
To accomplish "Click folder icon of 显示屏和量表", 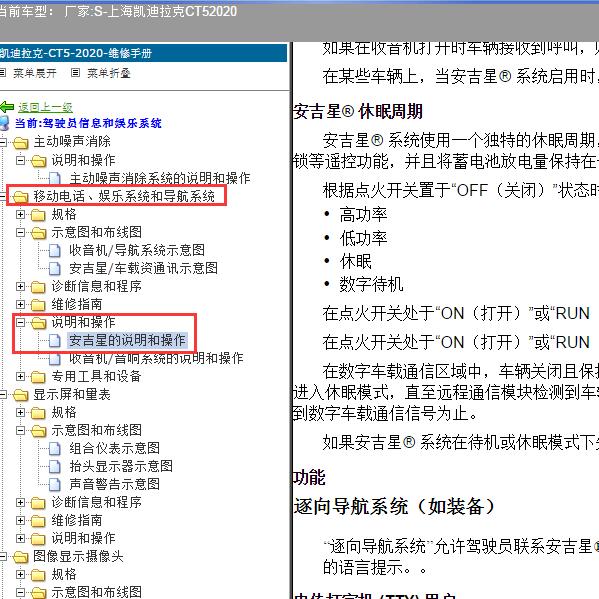I will (21, 395).
